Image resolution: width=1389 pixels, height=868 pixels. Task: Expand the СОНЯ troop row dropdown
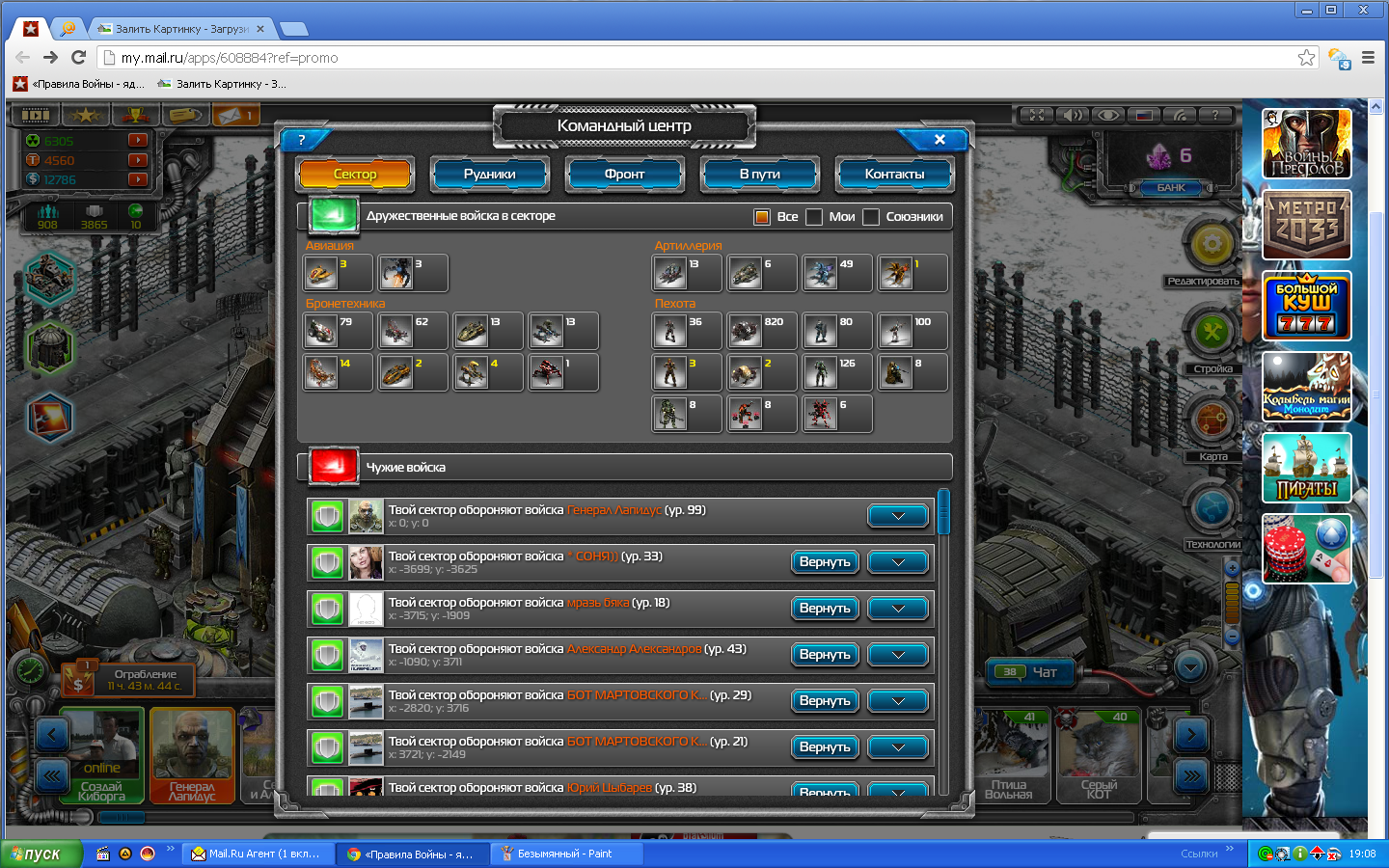(x=898, y=562)
